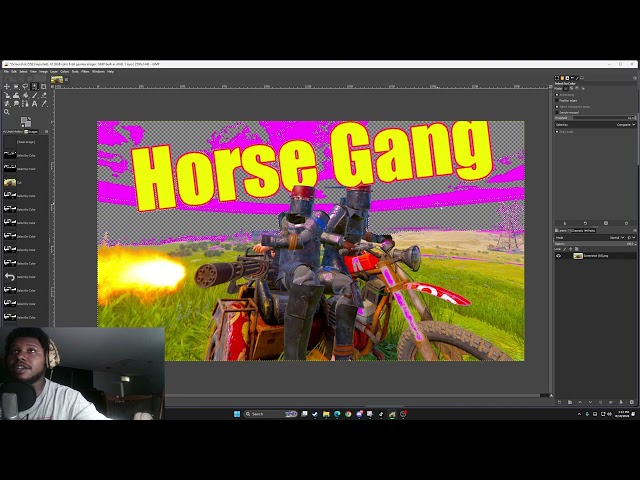Choose the Free Select lasso tool
Screen dimensions: 640x480
(25, 87)
